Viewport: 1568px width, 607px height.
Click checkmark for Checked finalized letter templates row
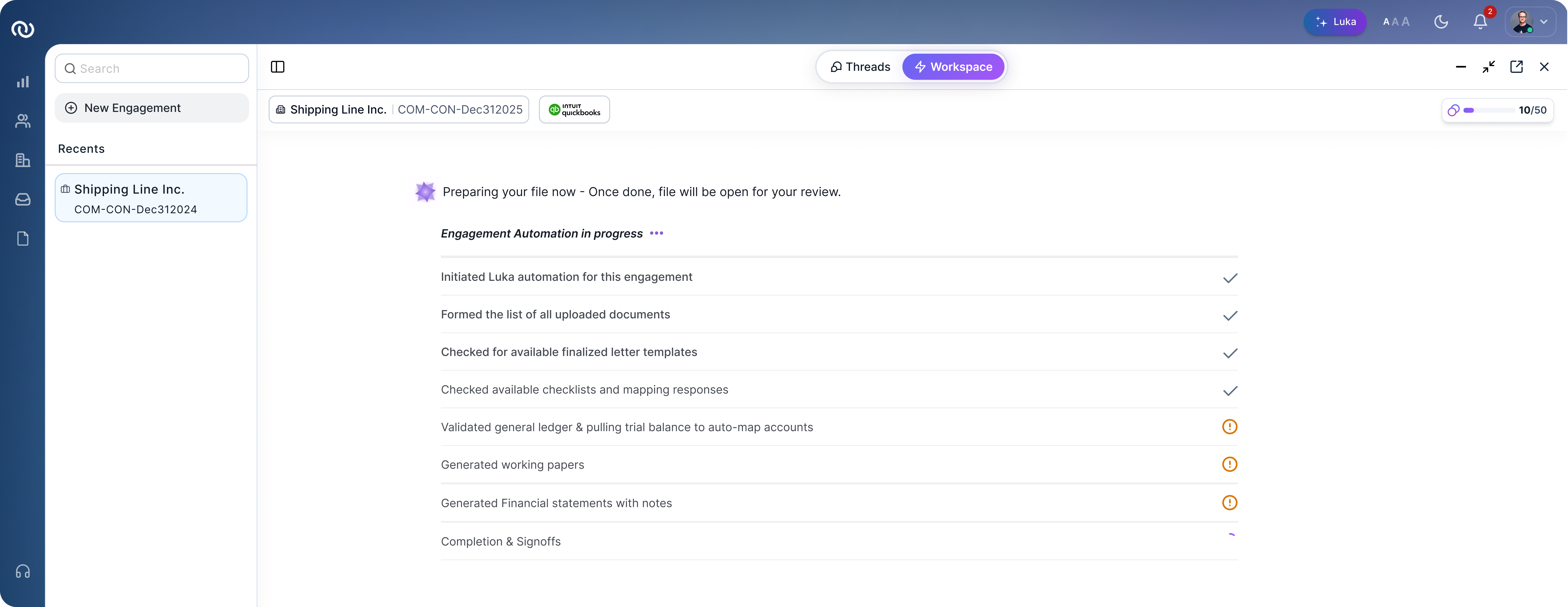(x=1230, y=353)
